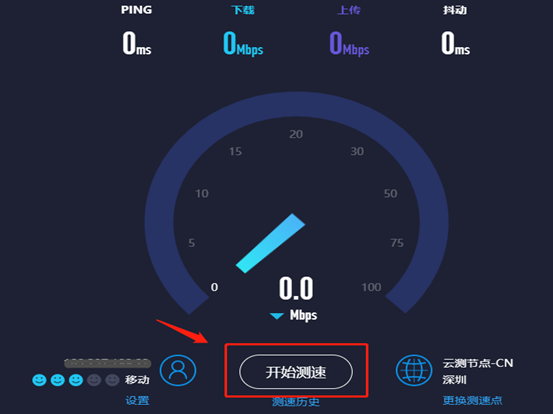Select the 下载 download result
This screenshot has width=553, height=414.
[243, 43]
